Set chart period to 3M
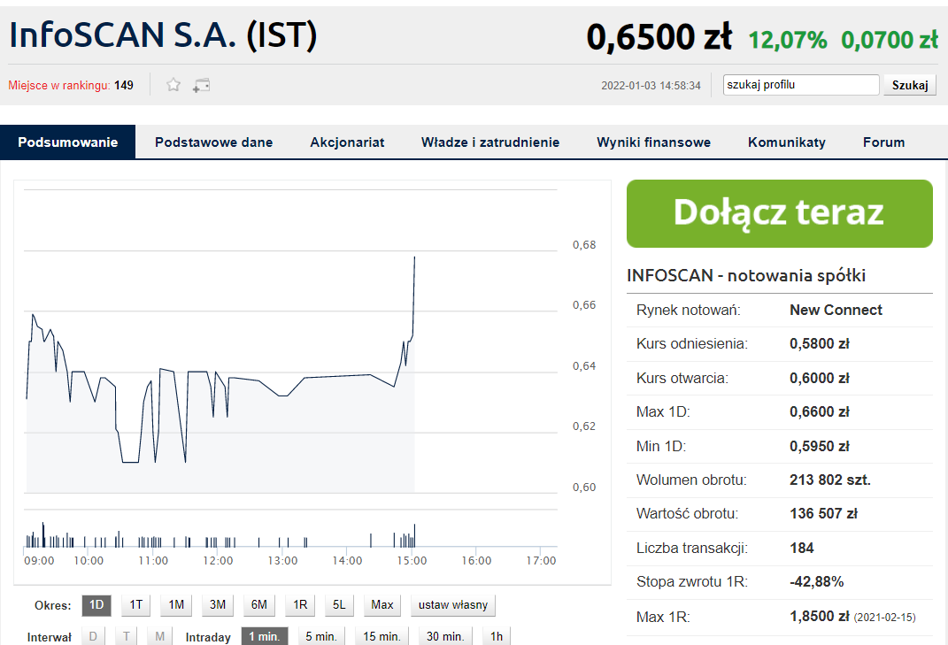 [217, 605]
